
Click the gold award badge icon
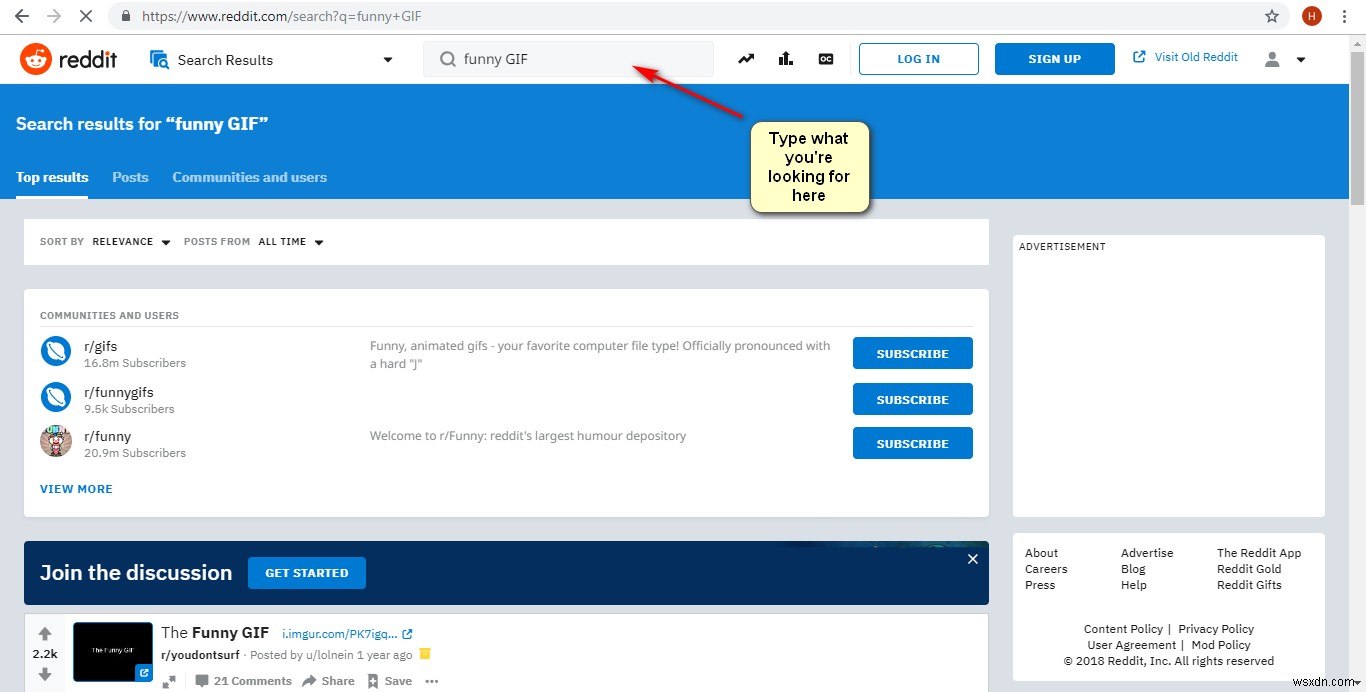pyautogui.click(x=425, y=654)
